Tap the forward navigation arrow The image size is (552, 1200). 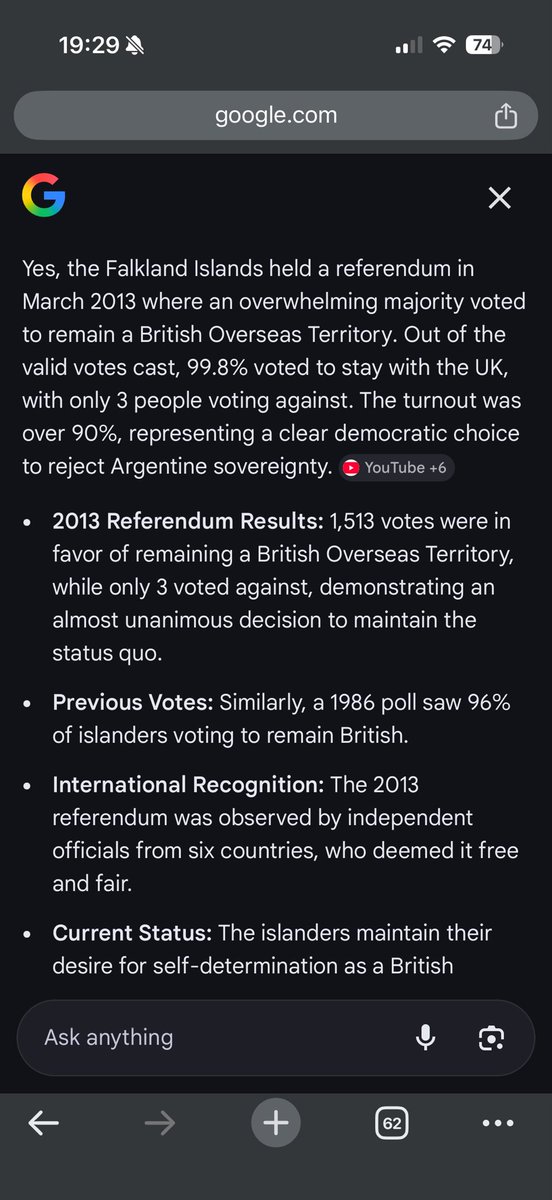(x=159, y=1124)
